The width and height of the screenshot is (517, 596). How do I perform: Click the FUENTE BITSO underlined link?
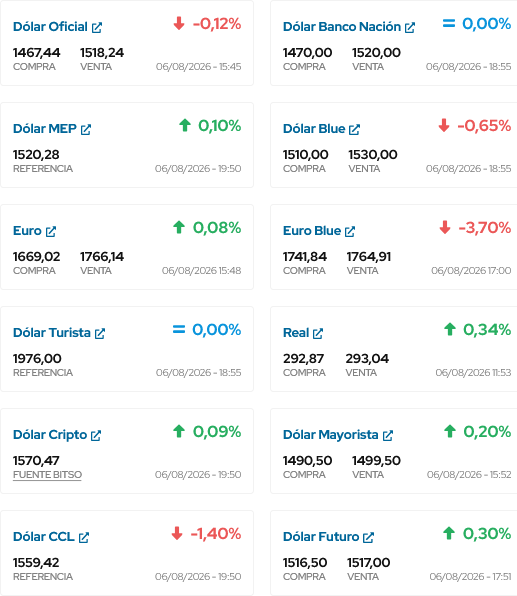point(47,475)
